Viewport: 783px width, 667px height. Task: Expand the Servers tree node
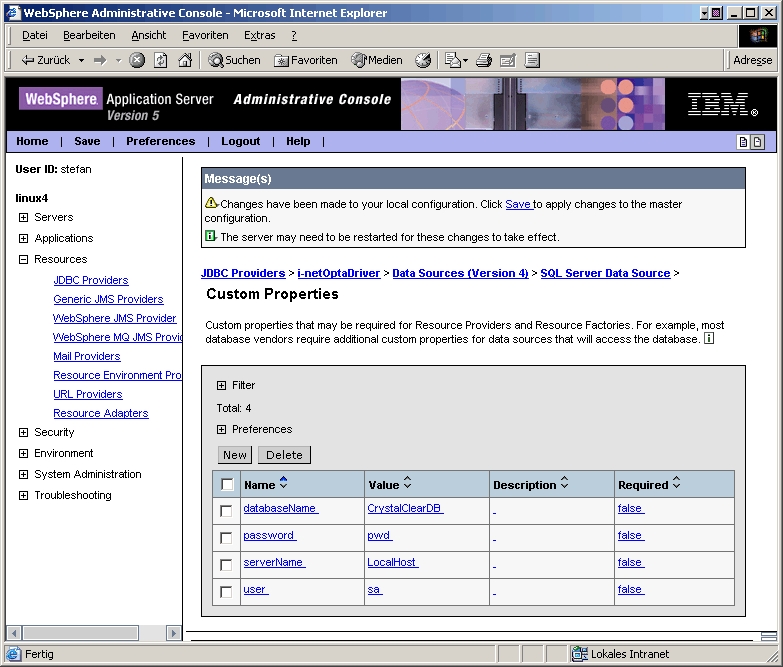[23, 217]
